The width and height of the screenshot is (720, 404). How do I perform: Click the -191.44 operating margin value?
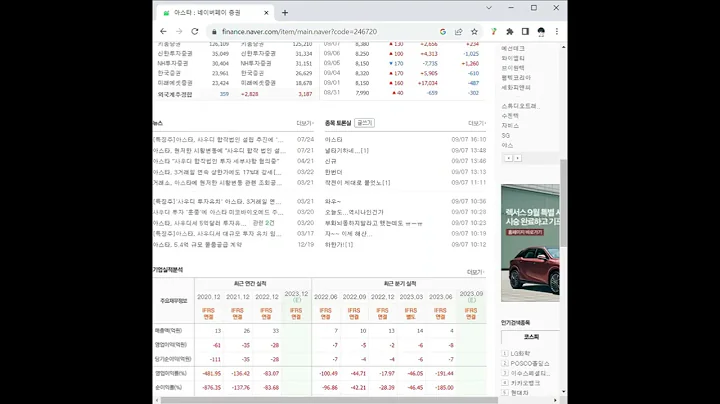pyautogui.click(x=444, y=374)
